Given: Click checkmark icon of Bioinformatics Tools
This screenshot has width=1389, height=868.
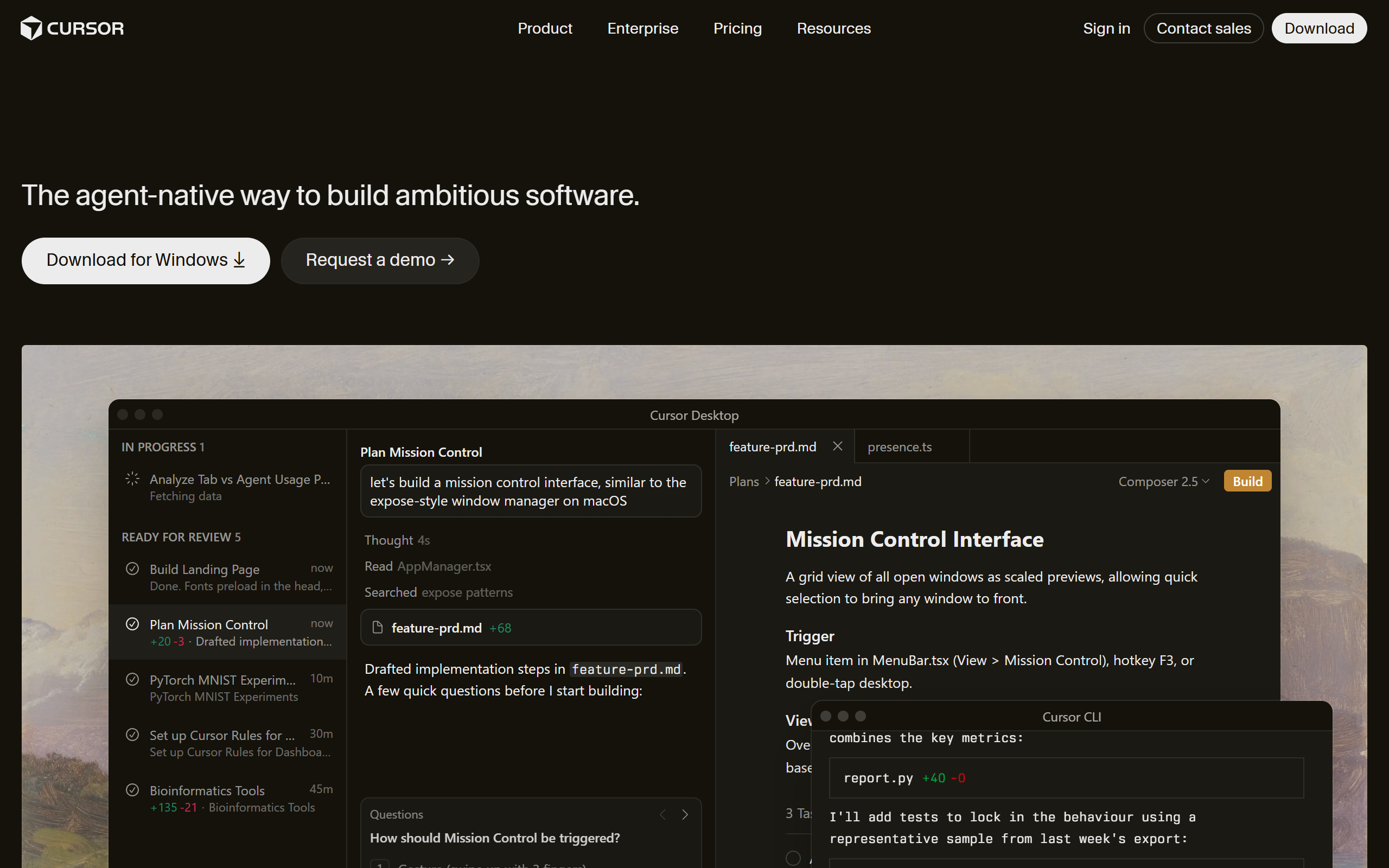Looking at the screenshot, I should (132, 790).
